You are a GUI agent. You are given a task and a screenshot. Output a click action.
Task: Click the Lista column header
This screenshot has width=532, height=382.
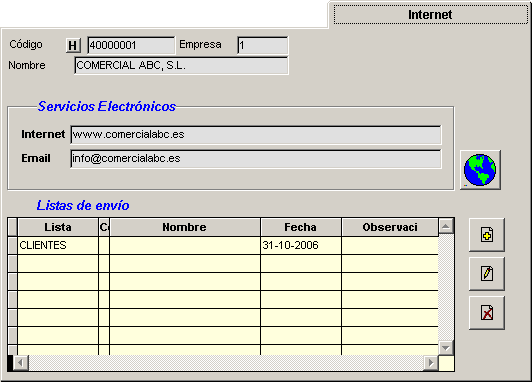click(x=58, y=227)
